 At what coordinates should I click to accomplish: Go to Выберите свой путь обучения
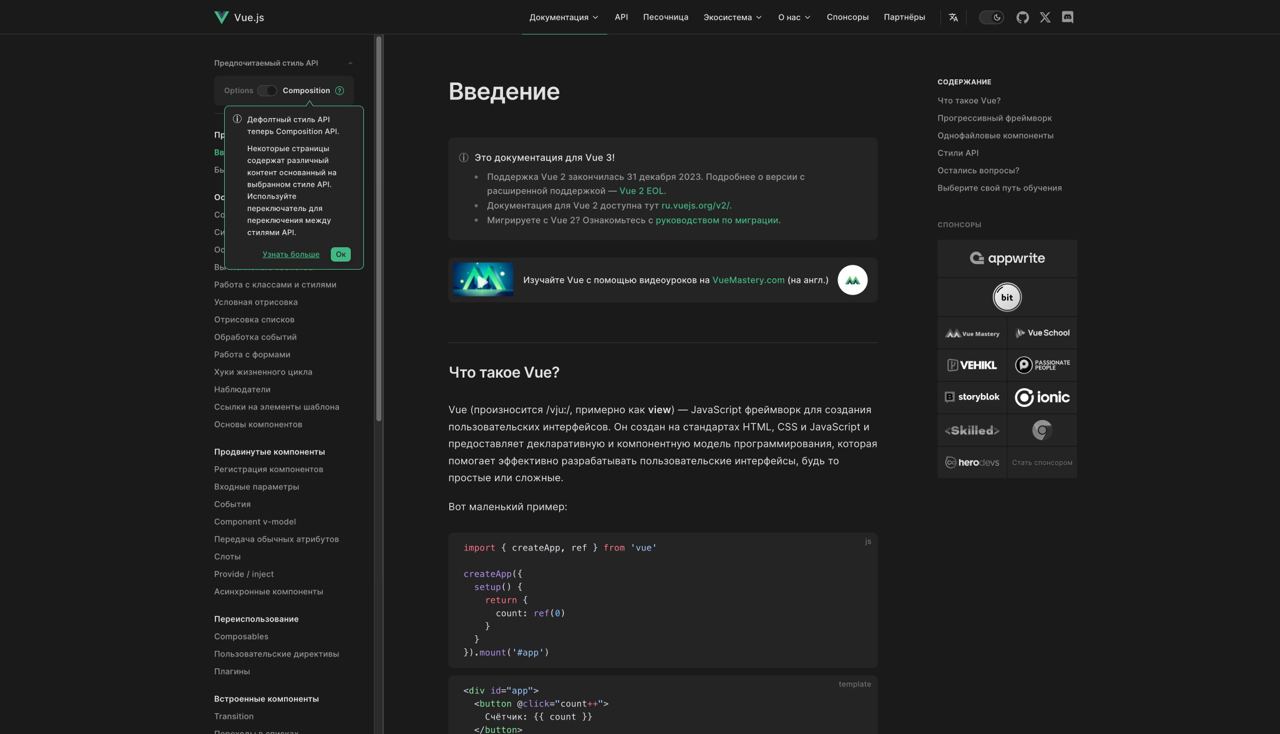pos(1000,188)
